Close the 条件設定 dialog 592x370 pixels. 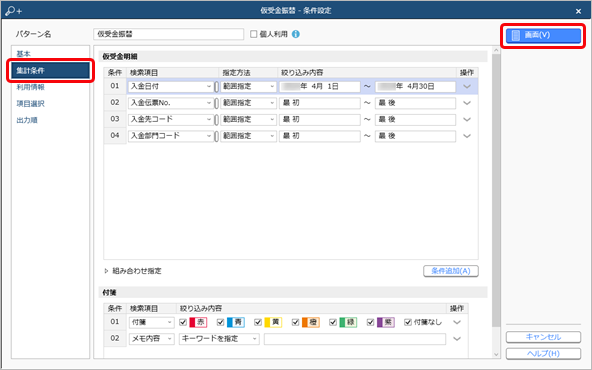coord(578,11)
